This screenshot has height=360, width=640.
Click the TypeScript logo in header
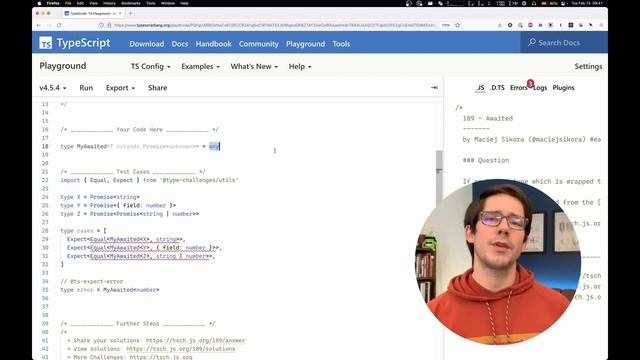point(75,43)
